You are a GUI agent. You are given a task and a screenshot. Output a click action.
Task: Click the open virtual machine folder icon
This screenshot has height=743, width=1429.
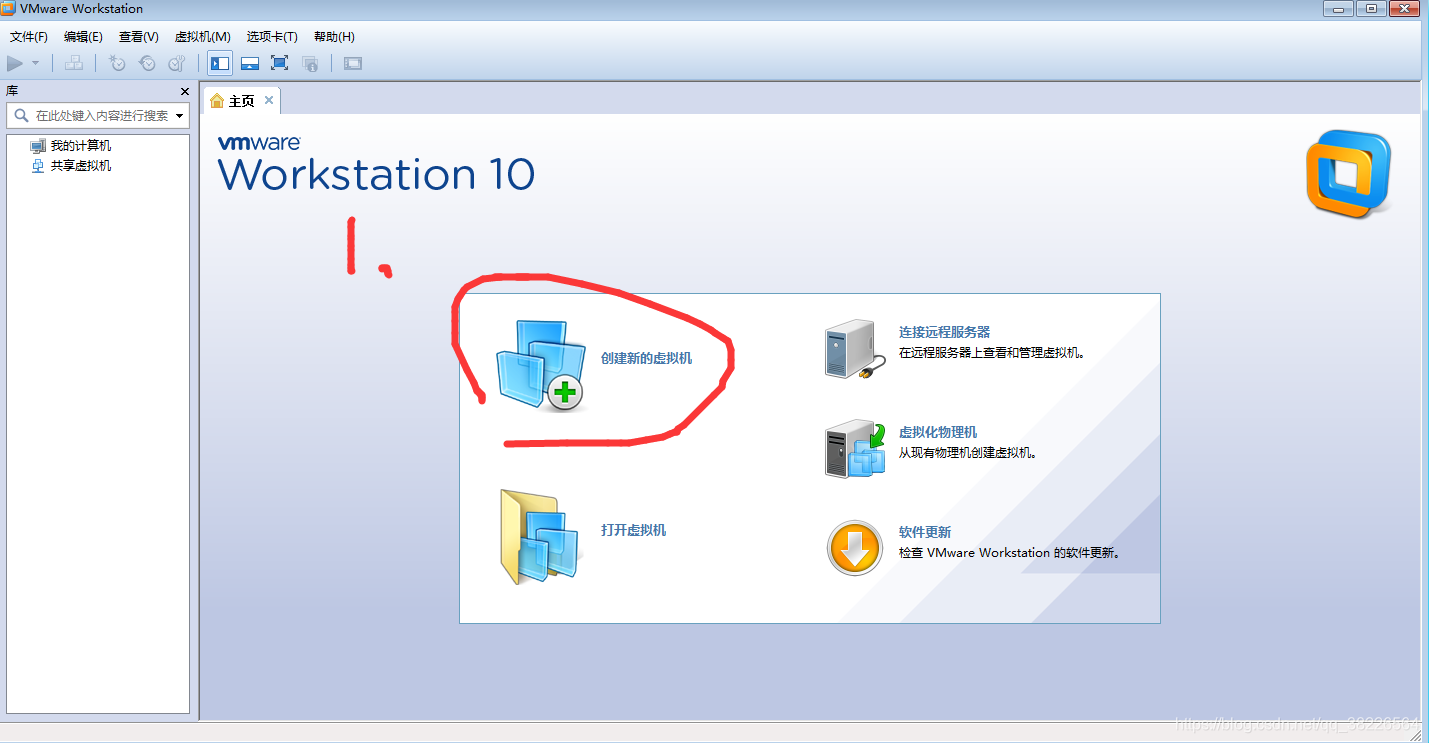pyautogui.click(x=541, y=537)
